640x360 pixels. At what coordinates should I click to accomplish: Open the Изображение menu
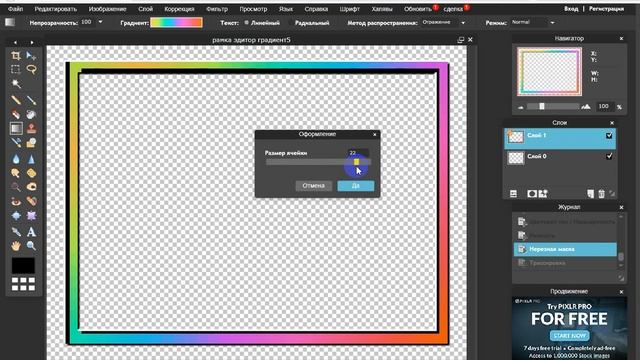pos(107,9)
